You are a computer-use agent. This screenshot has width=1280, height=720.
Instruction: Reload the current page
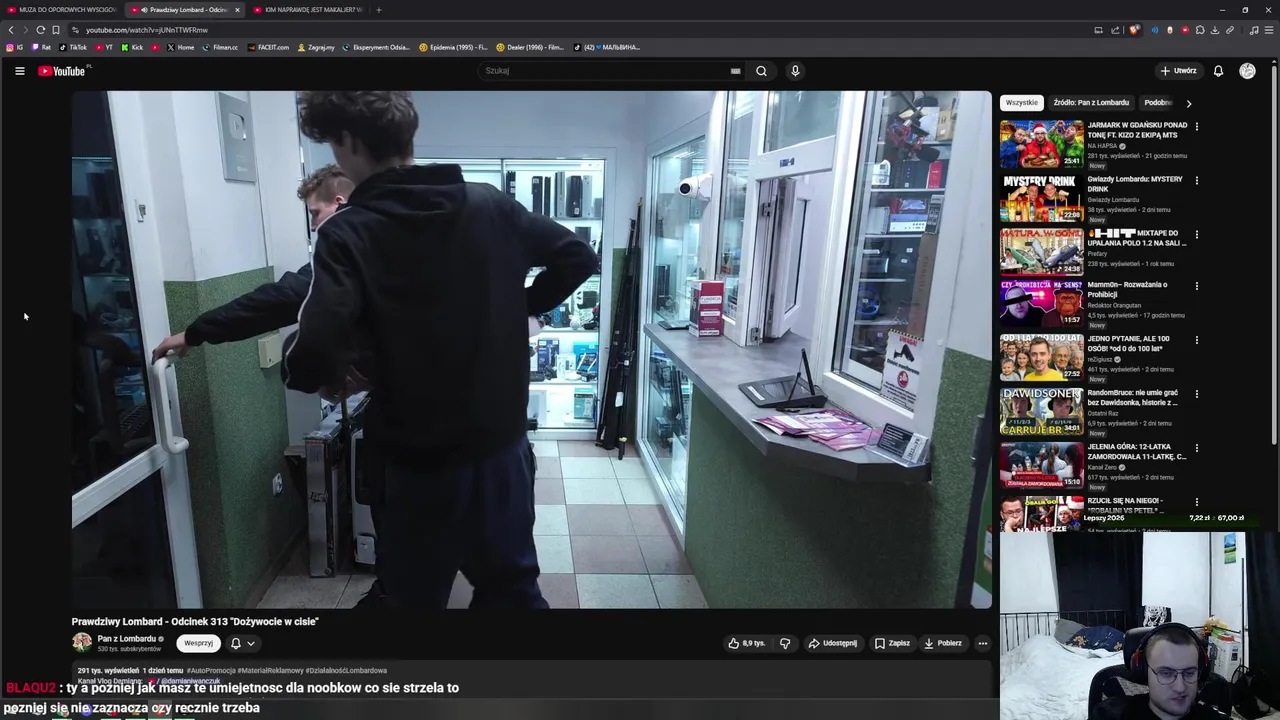point(40,30)
